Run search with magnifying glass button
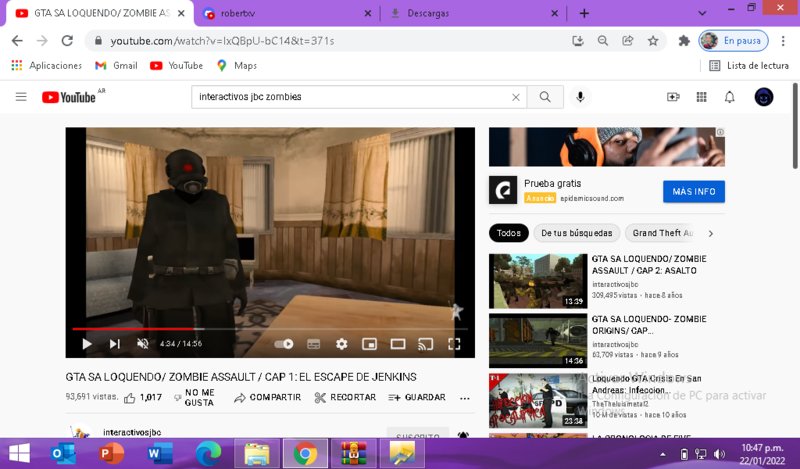 point(545,97)
